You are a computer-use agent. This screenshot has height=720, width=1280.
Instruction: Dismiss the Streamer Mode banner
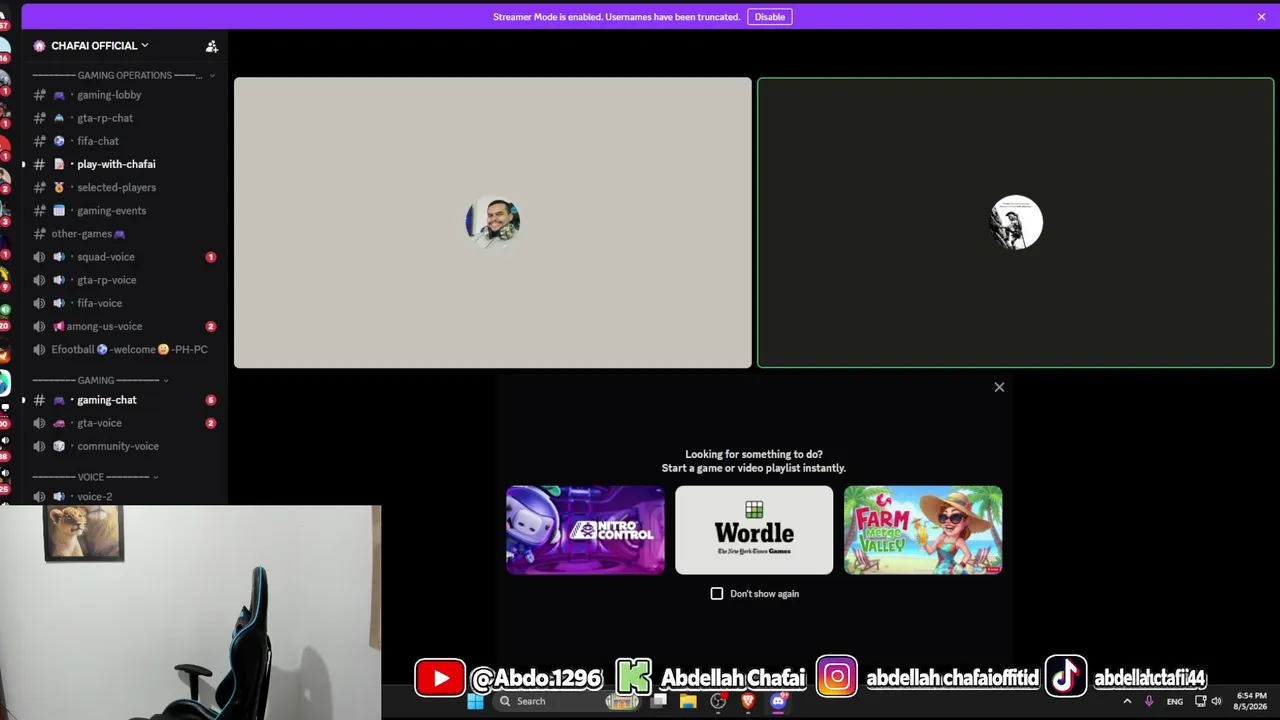tap(1261, 17)
